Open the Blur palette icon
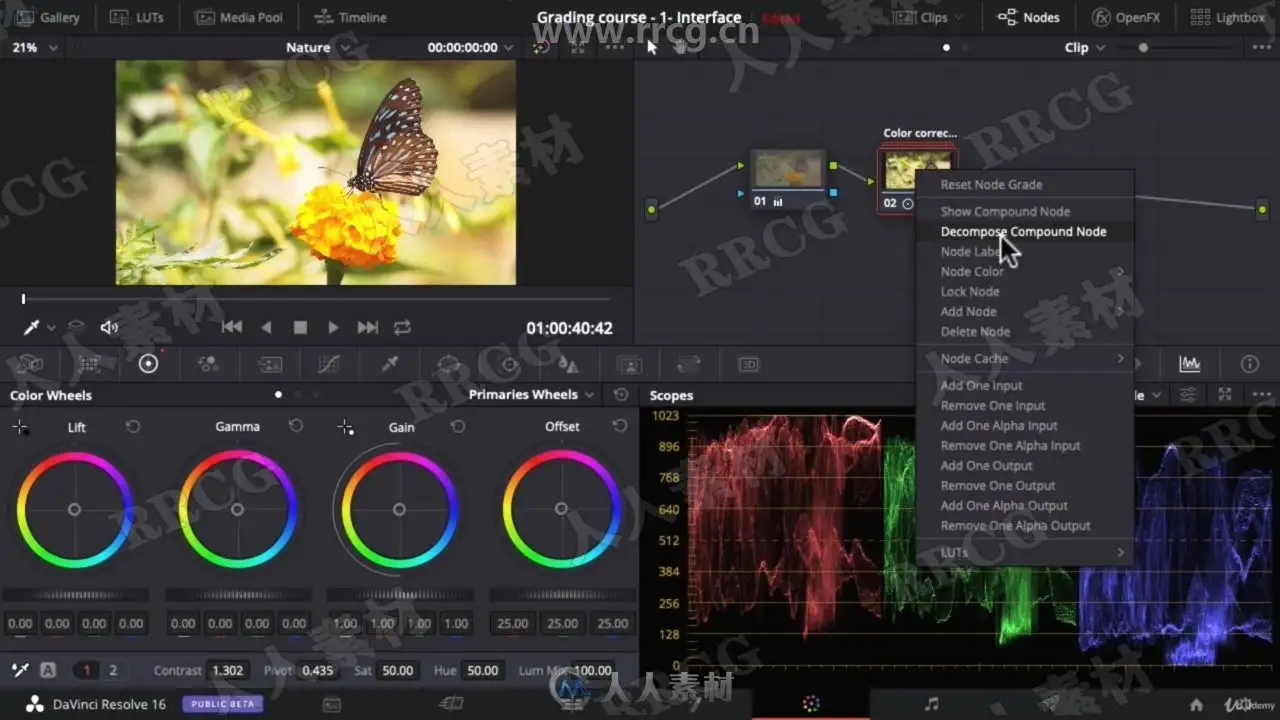1280x720 pixels. point(569,364)
